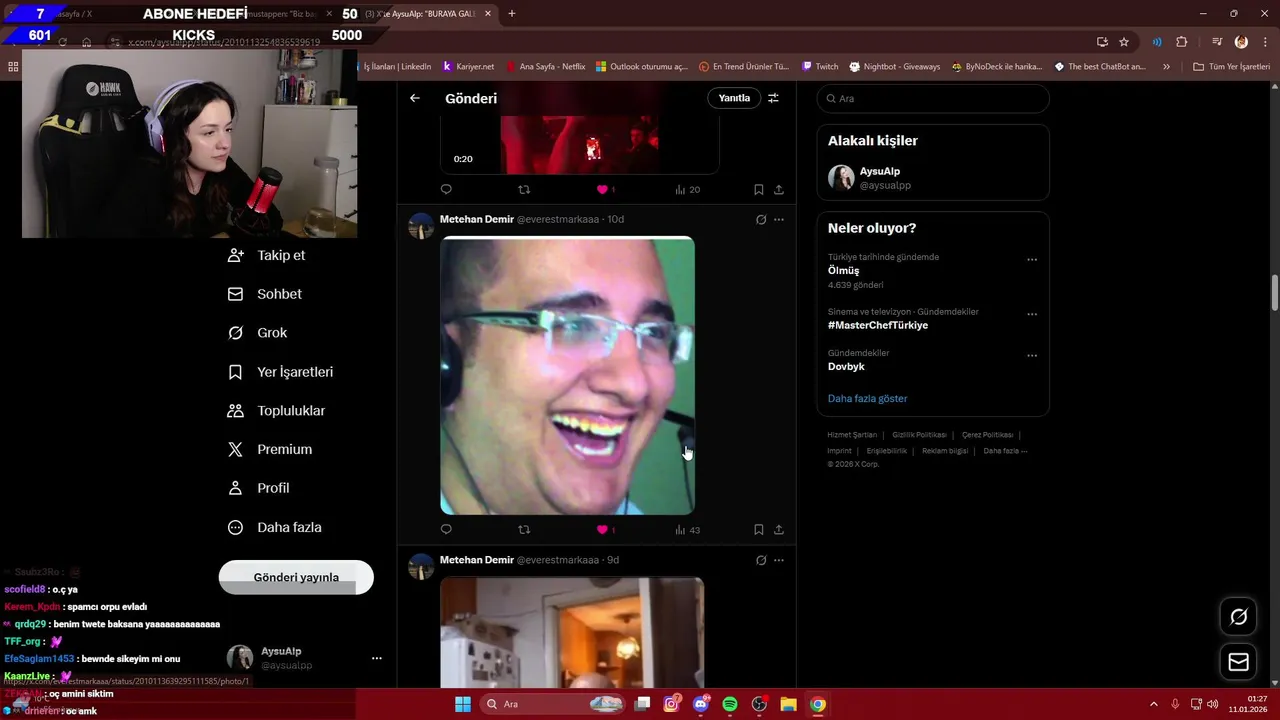View analytics showing 43 views

(687, 530)
